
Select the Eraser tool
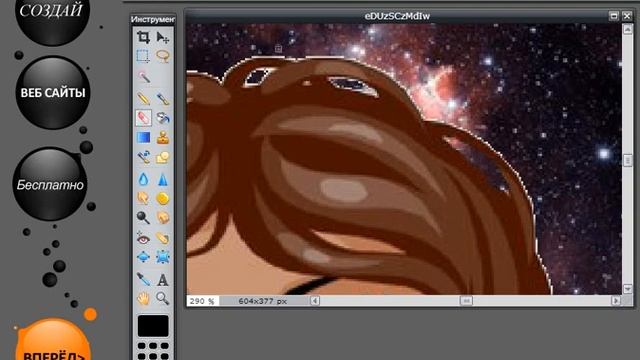click(143, 118)
